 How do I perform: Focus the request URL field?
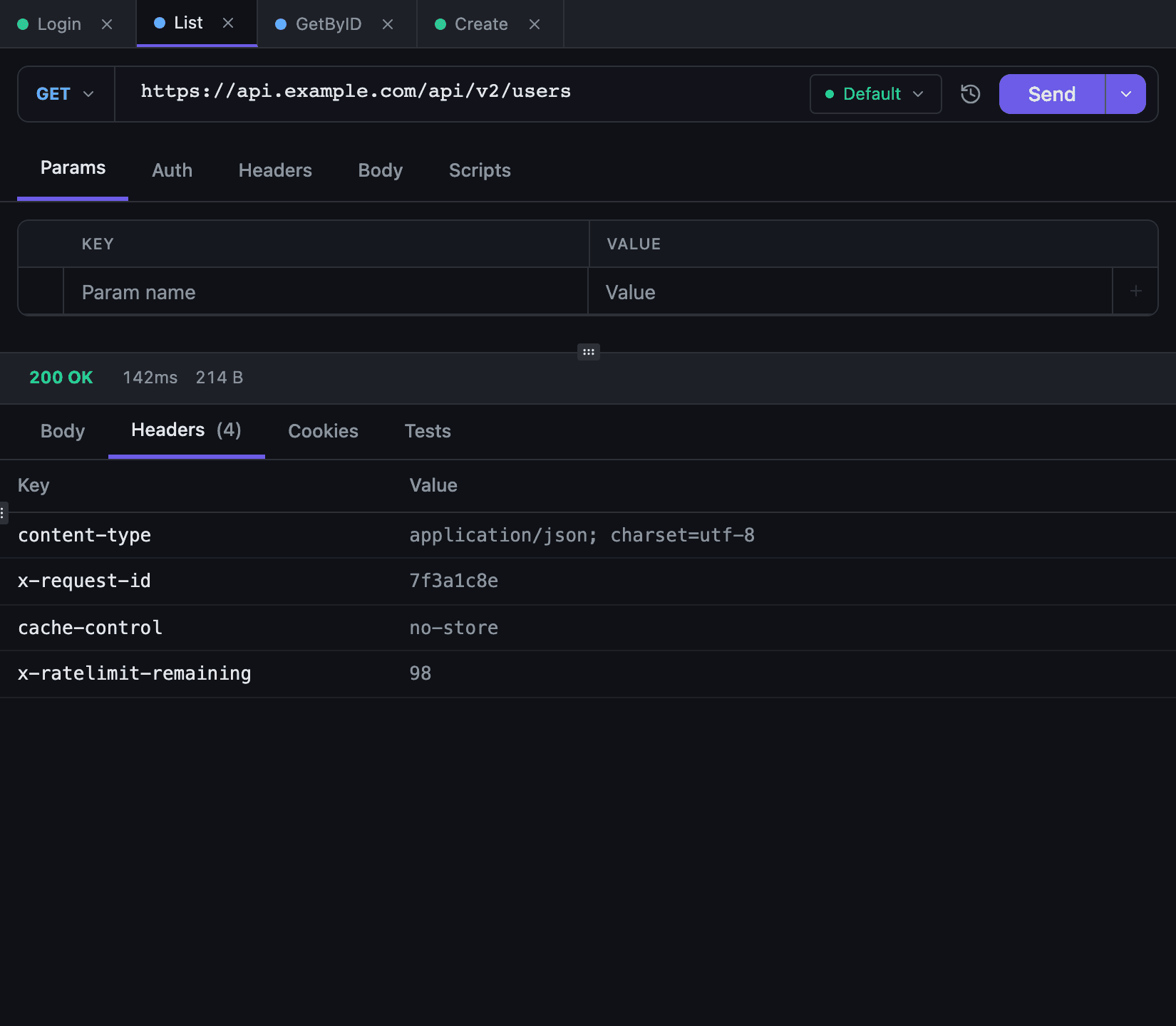coord(462,93)
